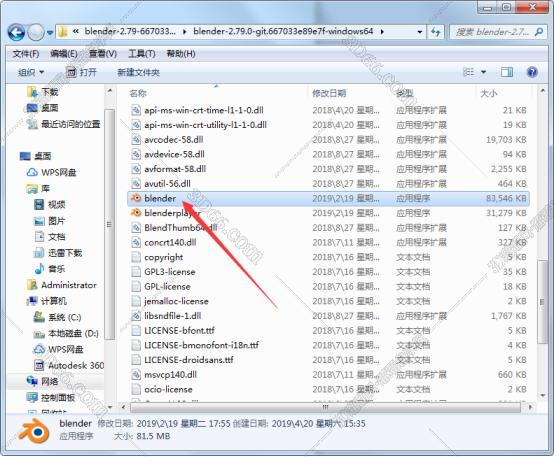Viewport: 554px width, 457px height.
Task: Open the recent pages dropdown arrow
Action: click(x=50, y=33)
